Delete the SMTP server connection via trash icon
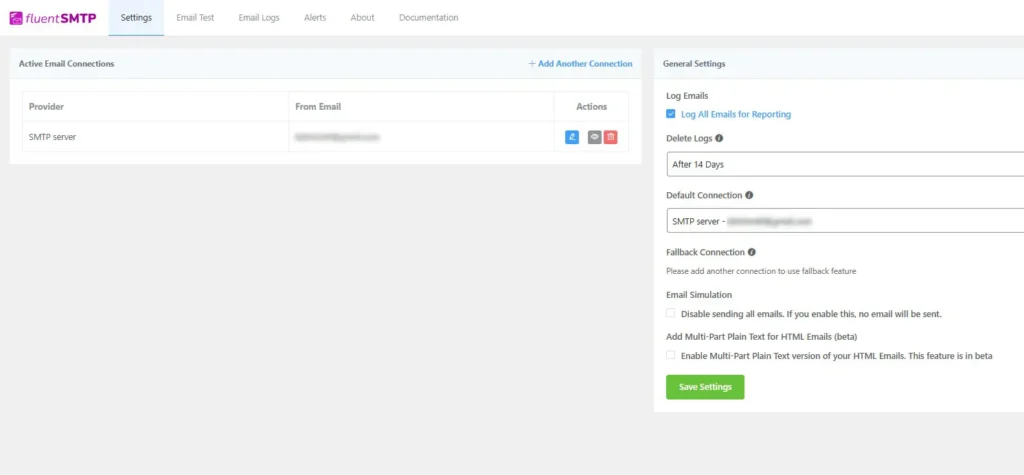Screen dimensions: 1024x475 610,137
